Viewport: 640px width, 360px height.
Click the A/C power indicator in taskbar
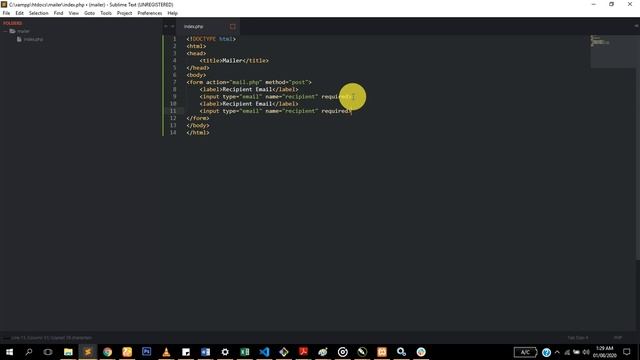pos(525,352)
